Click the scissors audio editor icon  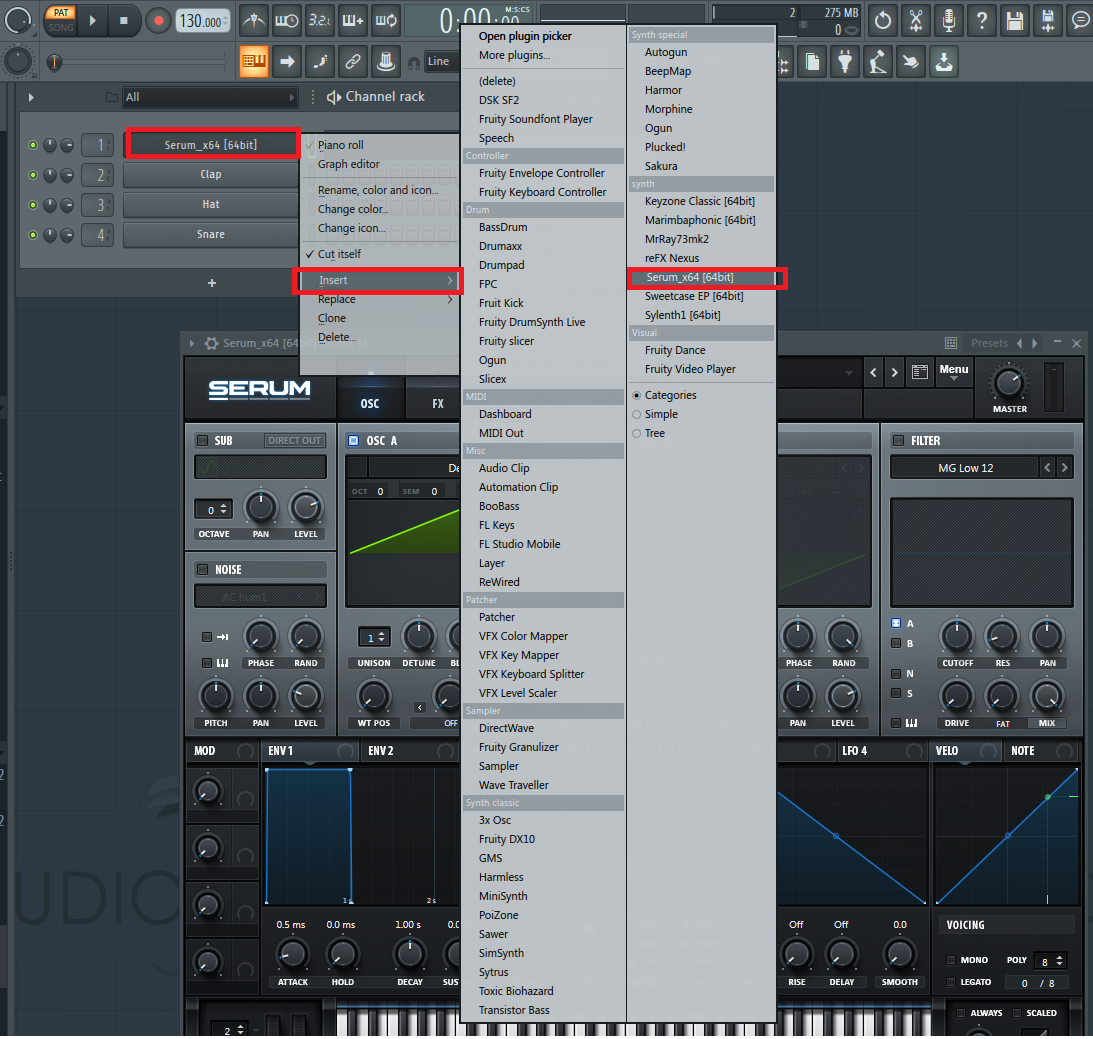coord(916,21)
